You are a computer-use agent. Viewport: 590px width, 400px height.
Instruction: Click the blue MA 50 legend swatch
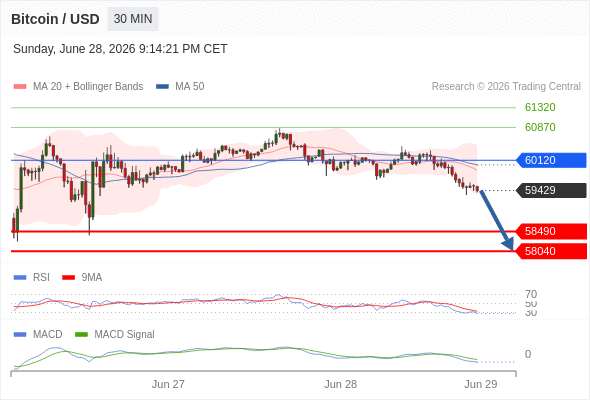162,87
